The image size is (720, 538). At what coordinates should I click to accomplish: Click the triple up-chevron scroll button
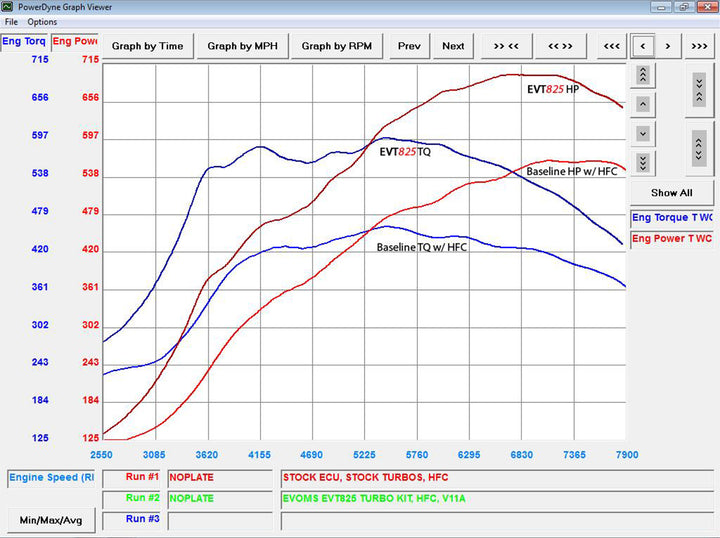[643, 75]
